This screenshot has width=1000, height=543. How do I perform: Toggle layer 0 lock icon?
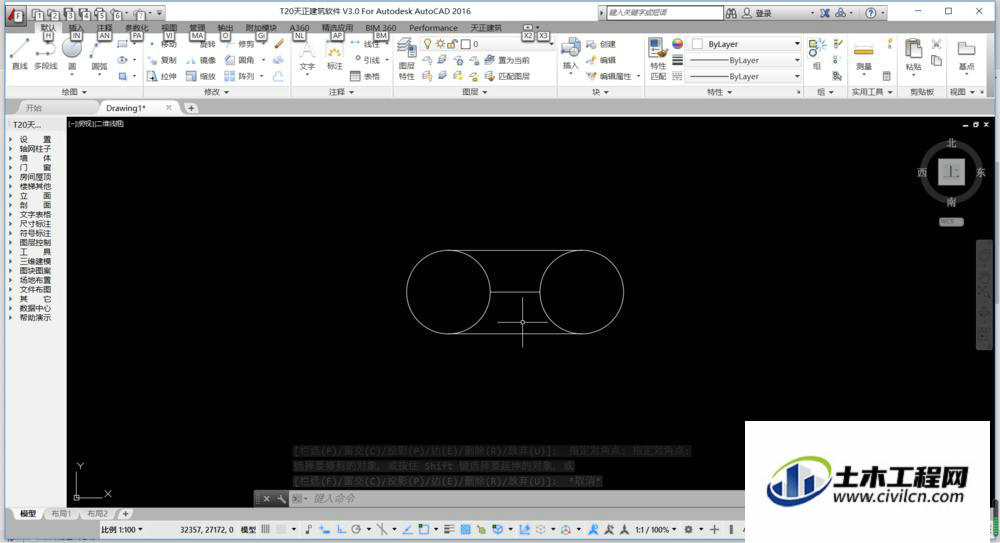click(x=452, y=43)
